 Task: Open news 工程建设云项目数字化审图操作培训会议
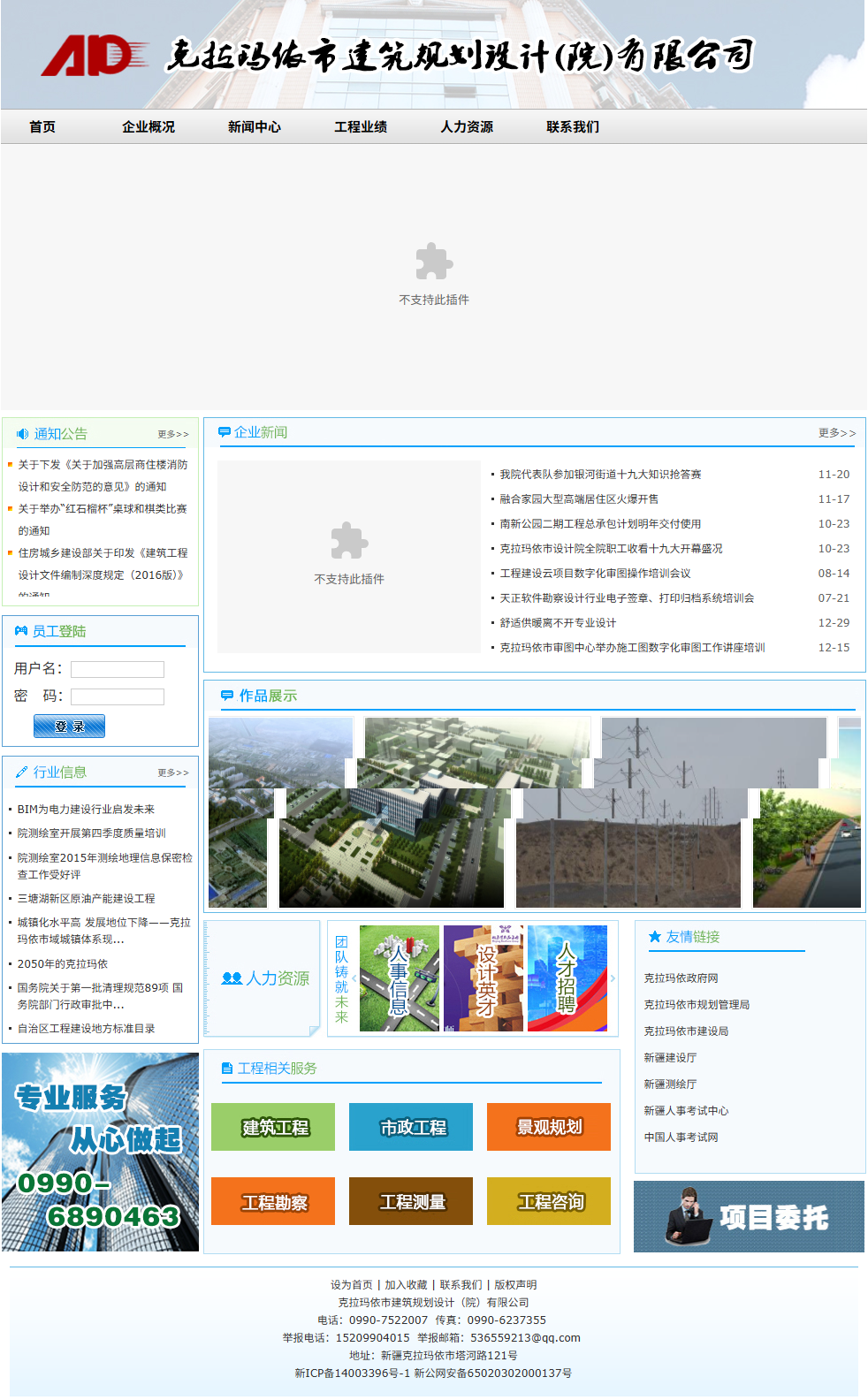click(595, 574)
